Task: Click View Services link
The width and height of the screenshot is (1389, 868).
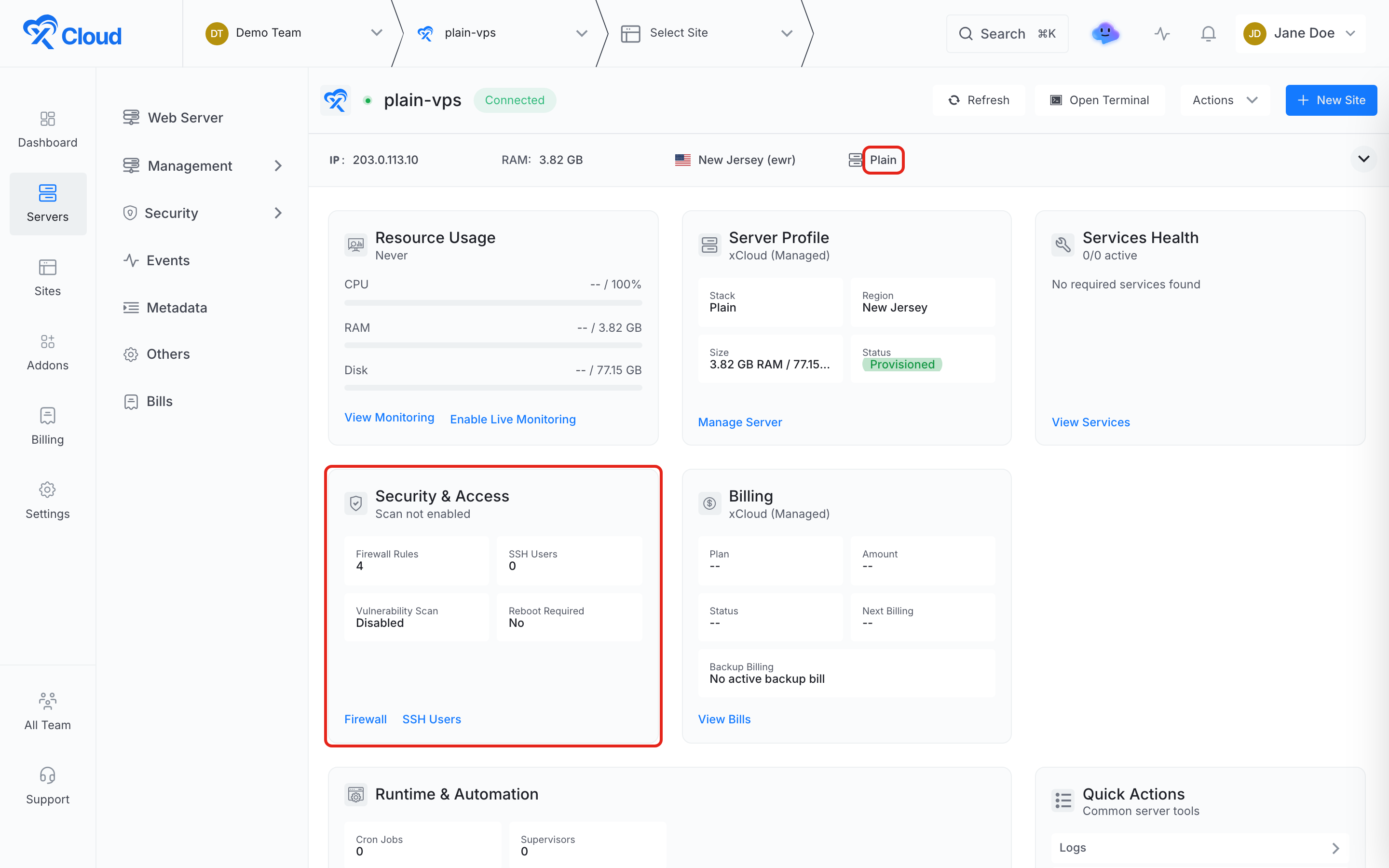Action: click(x=1090, y=422)
